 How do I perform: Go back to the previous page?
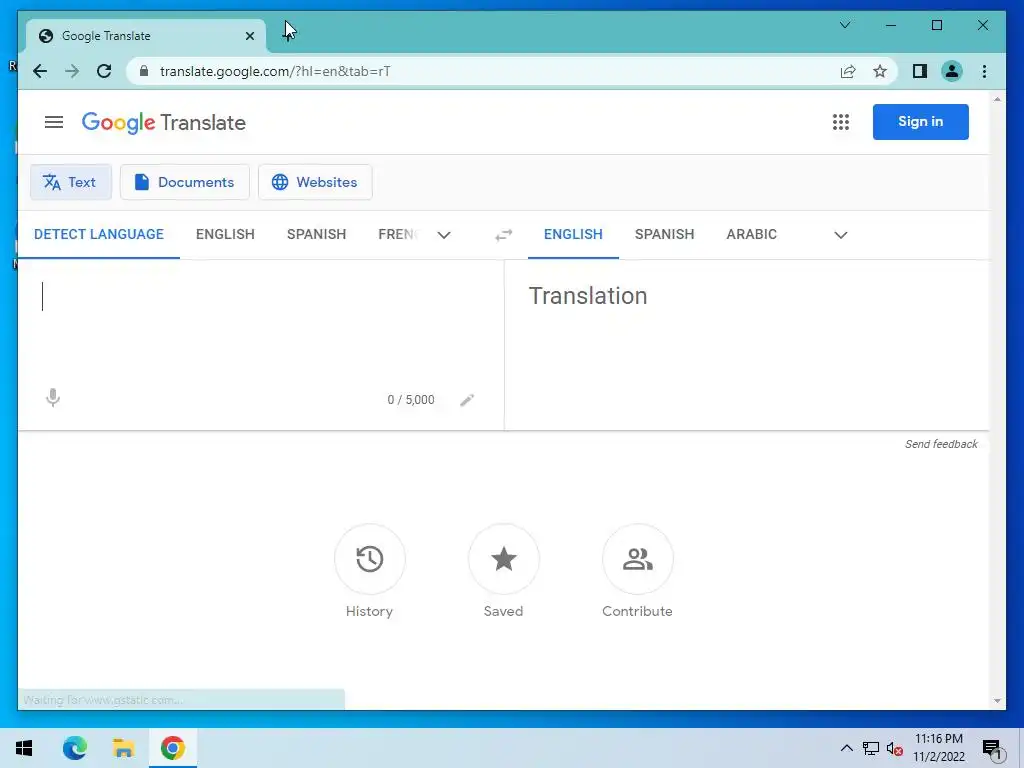click(40, 71)
